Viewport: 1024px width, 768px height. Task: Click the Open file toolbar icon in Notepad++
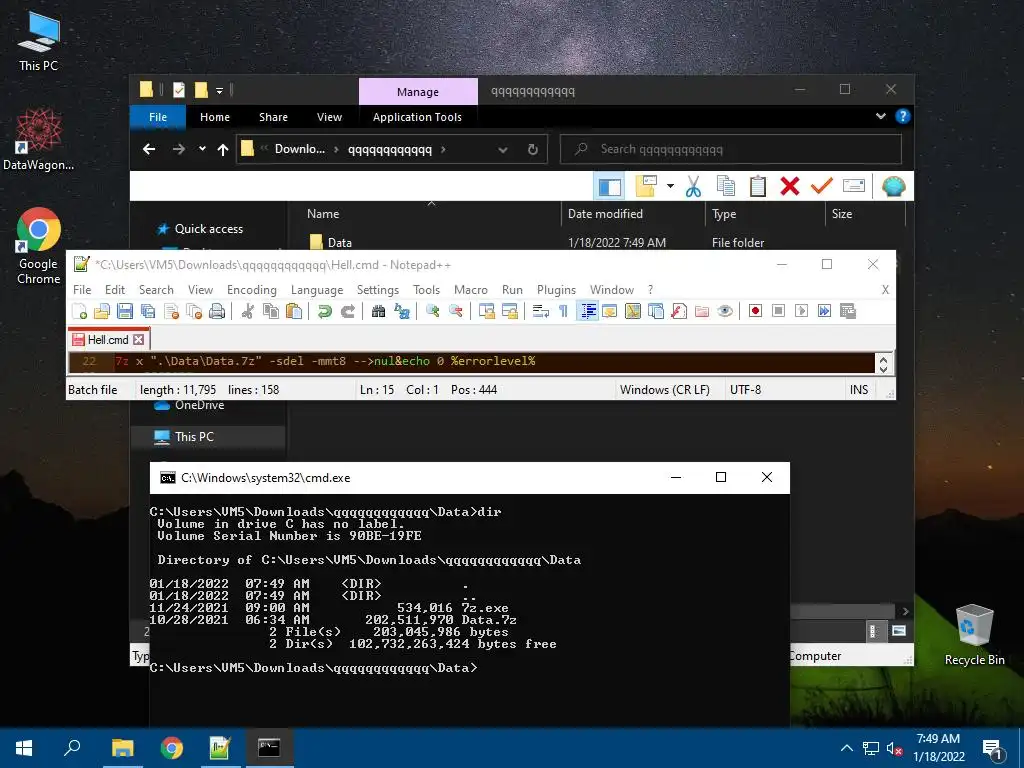coord(102,312)
